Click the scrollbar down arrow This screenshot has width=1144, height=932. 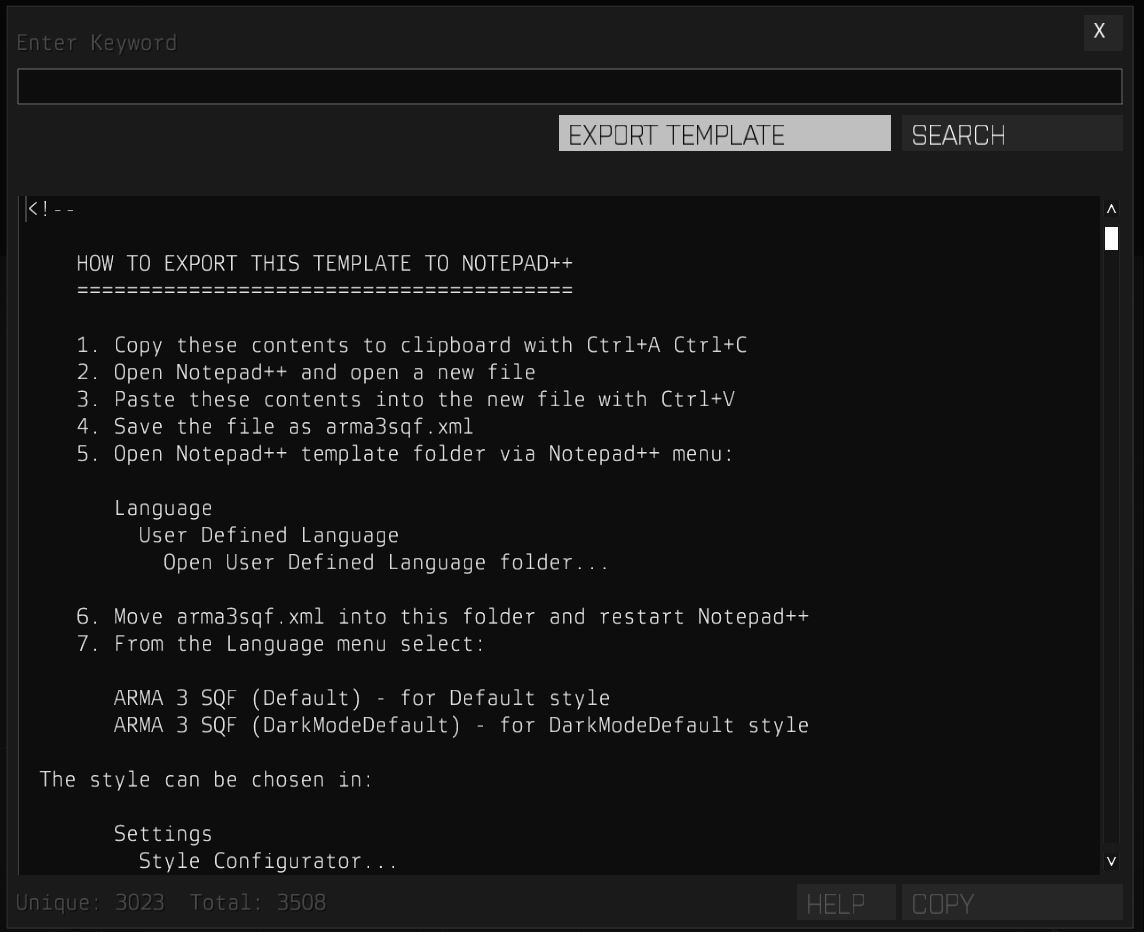point(1111,861)
